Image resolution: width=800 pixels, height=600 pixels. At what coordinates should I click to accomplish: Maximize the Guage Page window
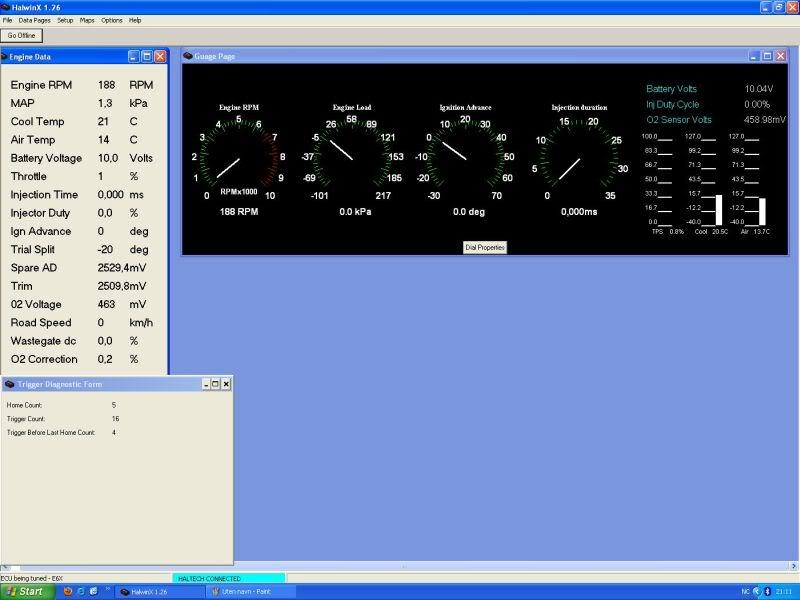click(767, 56)
